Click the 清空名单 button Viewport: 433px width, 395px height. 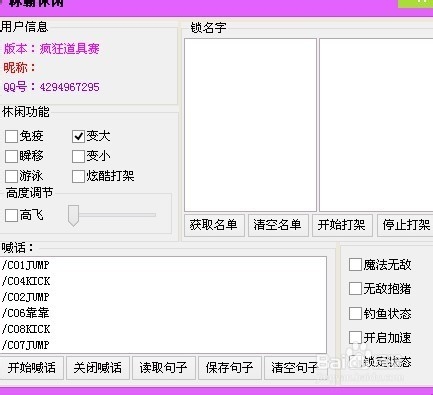pyautogui.click(x=278, y=225)
